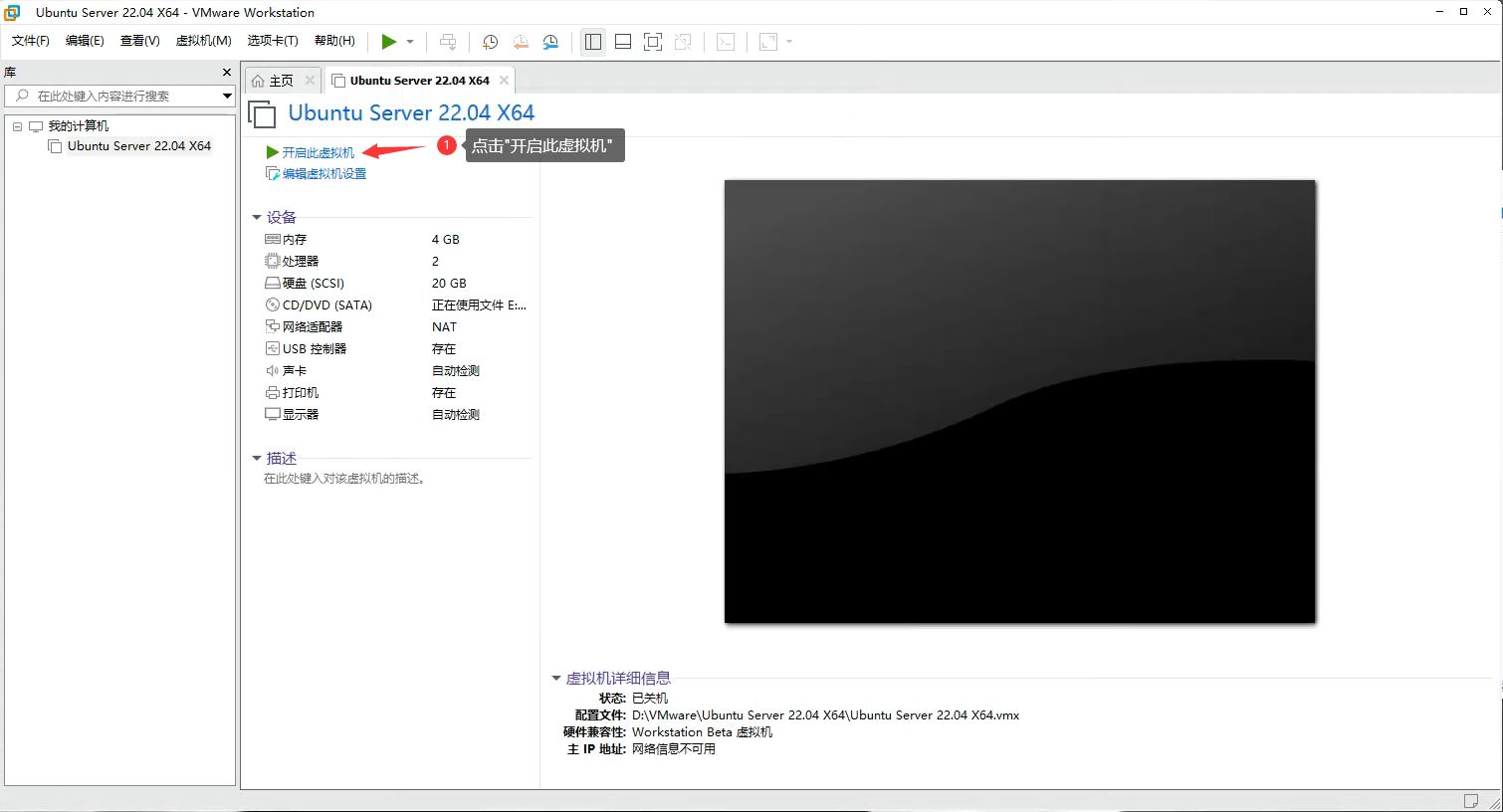1503x812 pixels.
Task: Click the description text field placeholder
Action: point(344,479)
